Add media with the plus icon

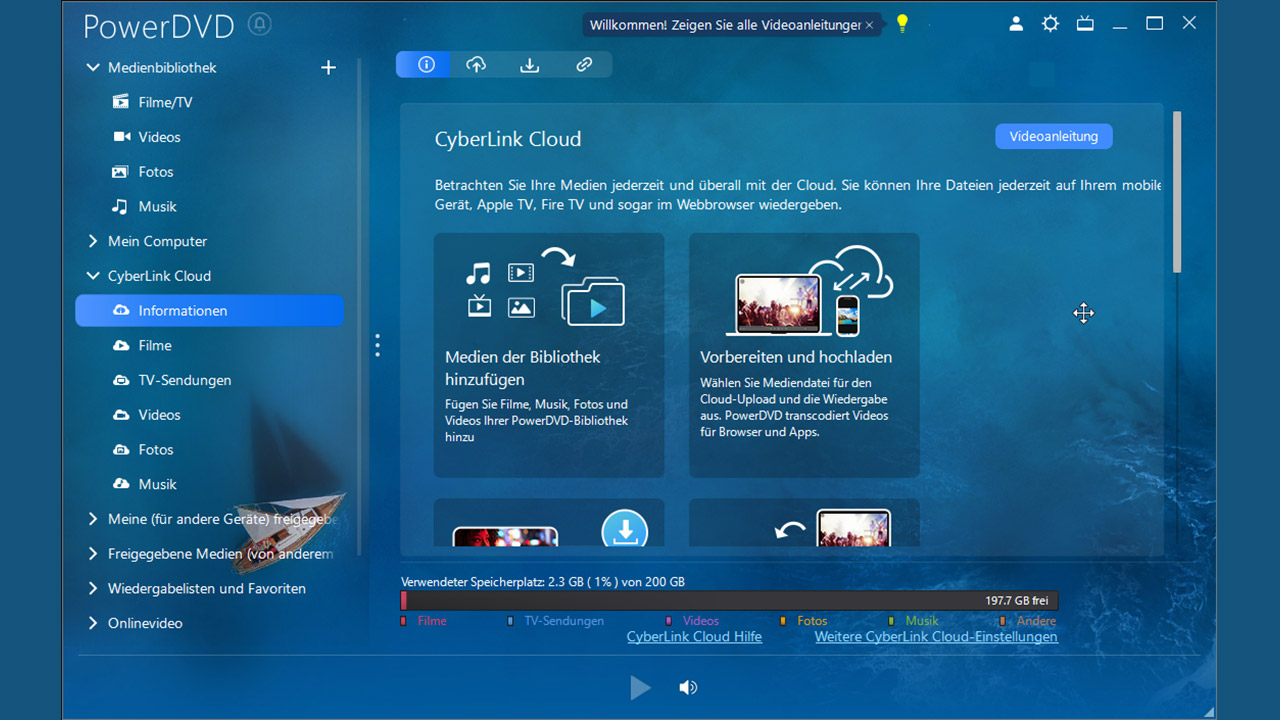(x=328, y=68)
